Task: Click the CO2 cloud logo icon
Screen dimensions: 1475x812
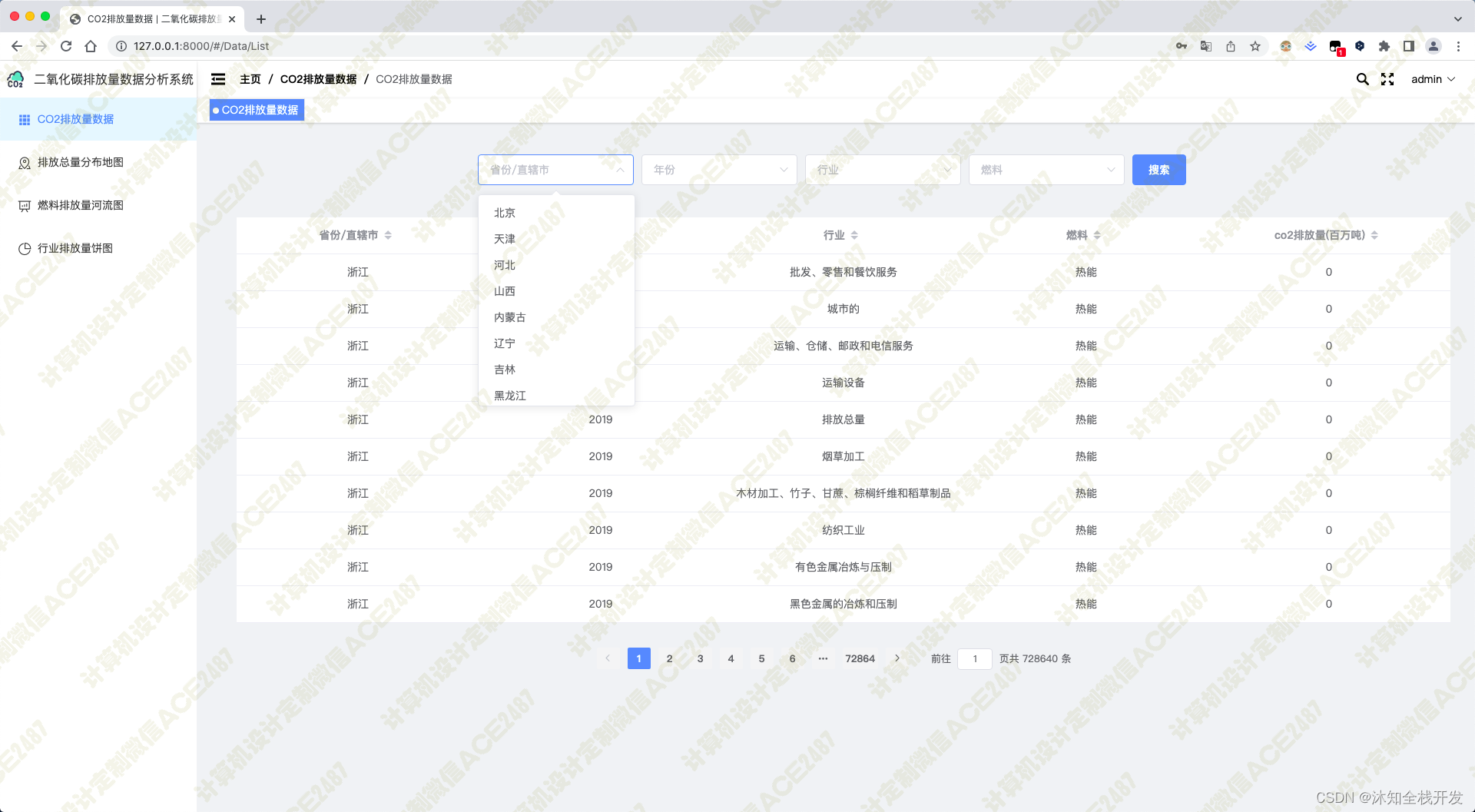Action: 15,79
